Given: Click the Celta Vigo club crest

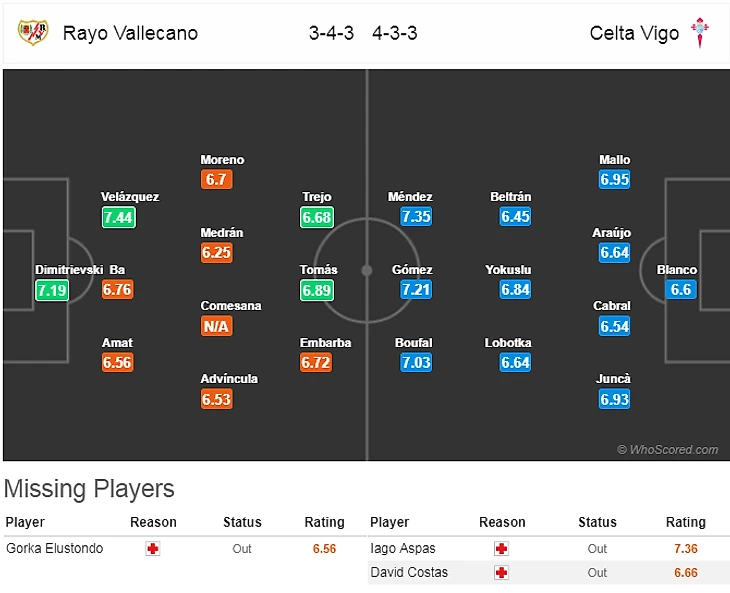Looking at the screenshot, I should pos(703,32).
